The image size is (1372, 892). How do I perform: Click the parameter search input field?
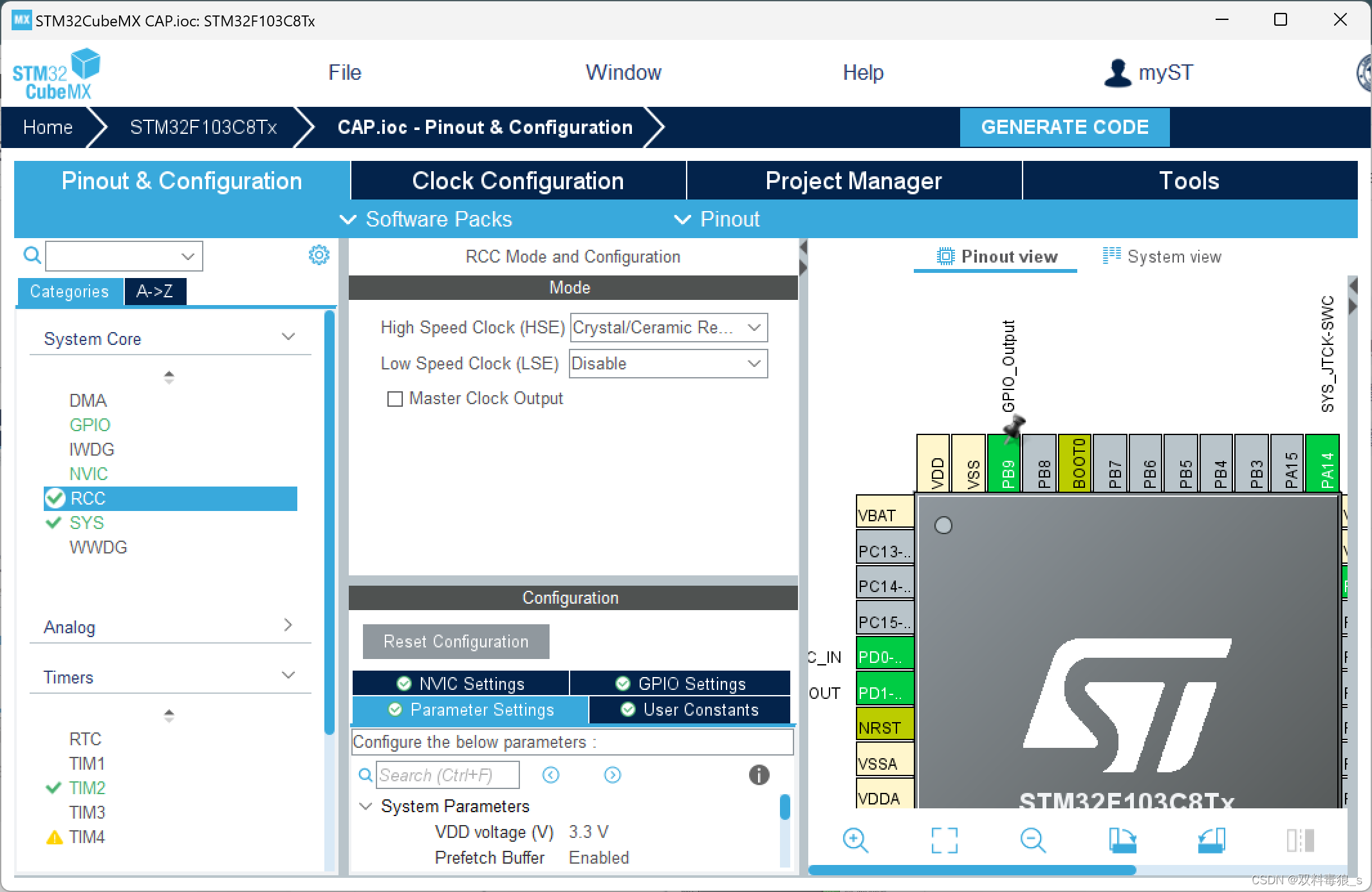coord(448,775)
